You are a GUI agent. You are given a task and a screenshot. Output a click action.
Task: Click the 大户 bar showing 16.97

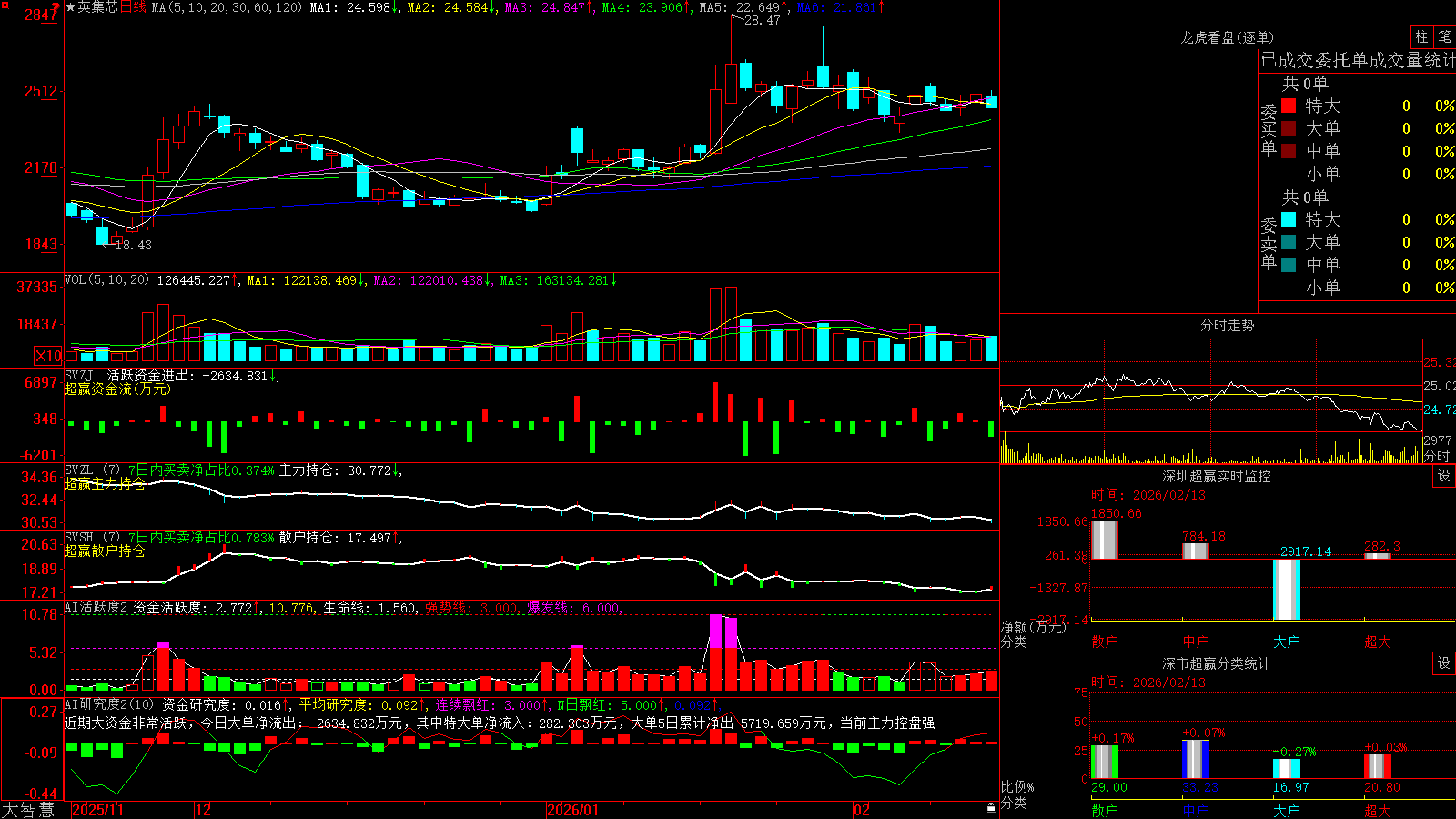[x=1287, y=768]
